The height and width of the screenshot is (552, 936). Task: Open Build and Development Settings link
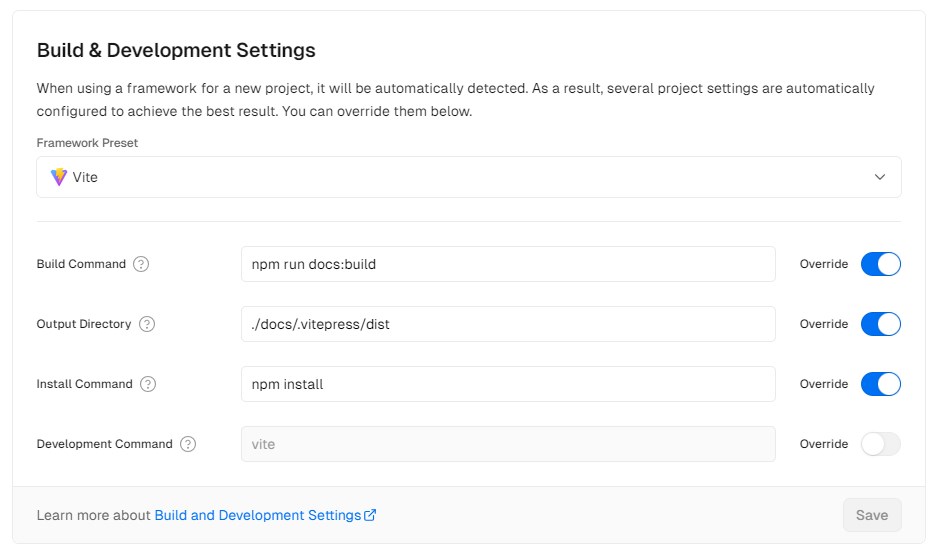click(258, 515)
